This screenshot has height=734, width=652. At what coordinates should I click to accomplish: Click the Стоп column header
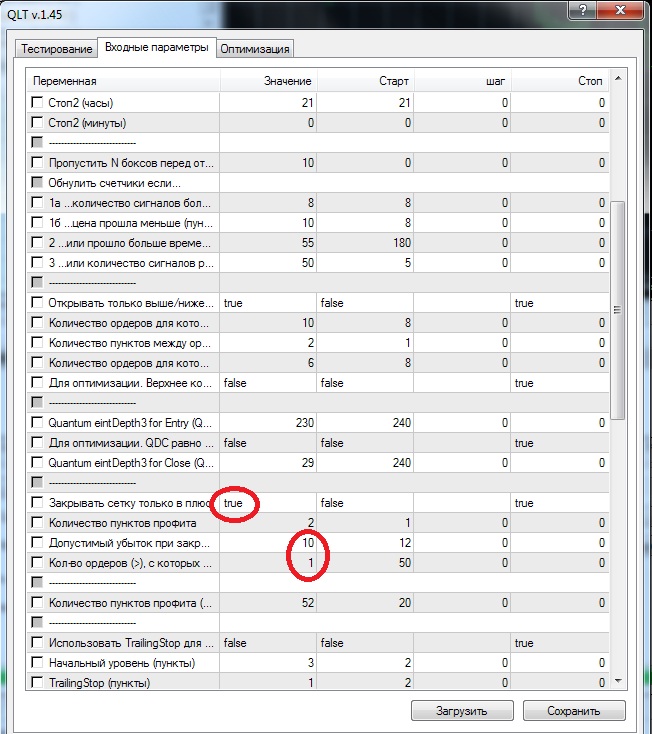pyautogui.click(x=560, y=81)
